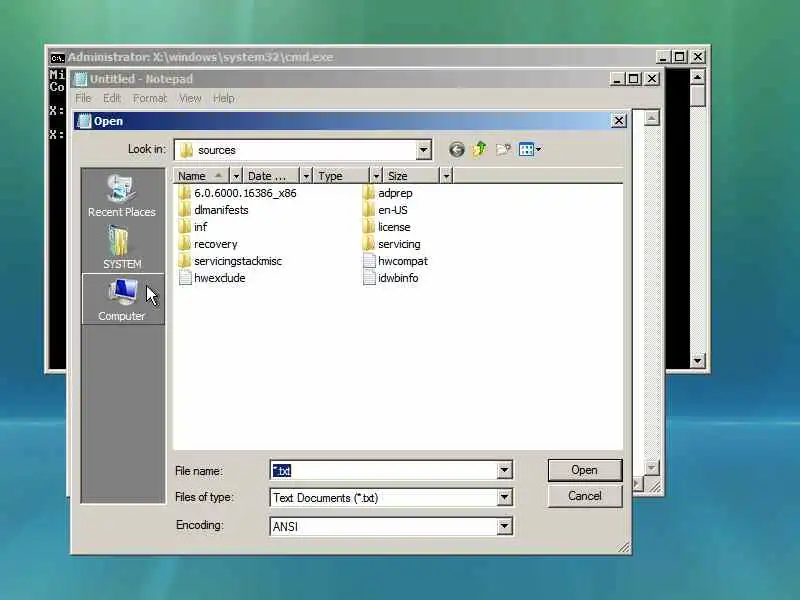Image resolution: width=800 pixels, height=600 pixels.
Task: Close the Open dialog with X
Action: click(618, 120)
